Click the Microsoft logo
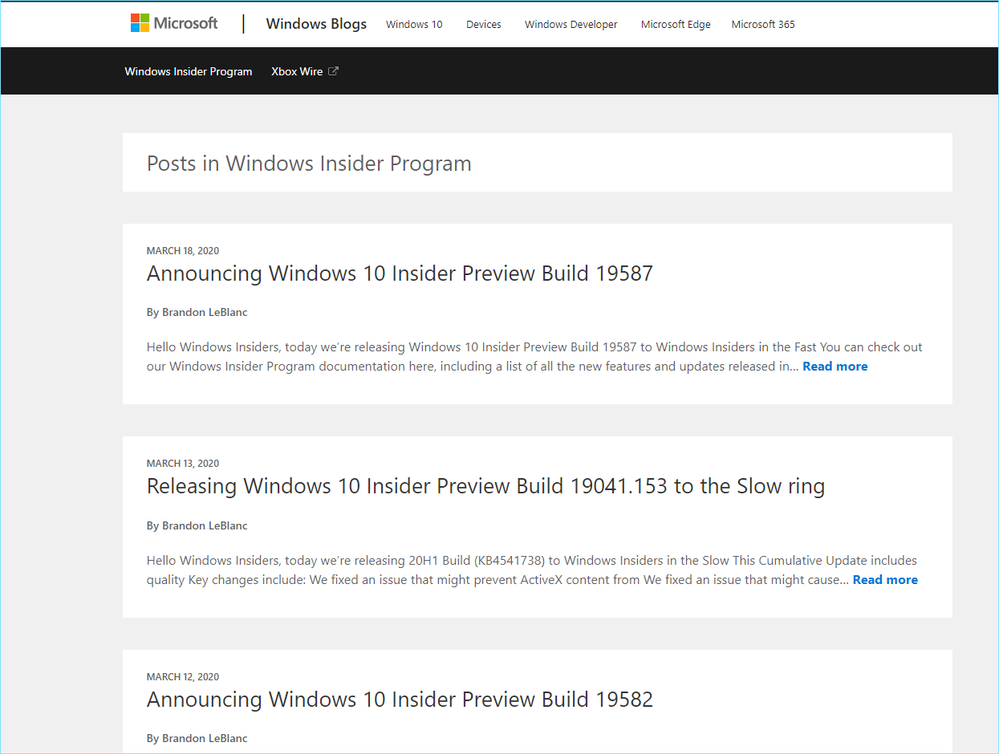Image resolution: width=999 pixels, height=754 pixels. [x=174, y=23]
